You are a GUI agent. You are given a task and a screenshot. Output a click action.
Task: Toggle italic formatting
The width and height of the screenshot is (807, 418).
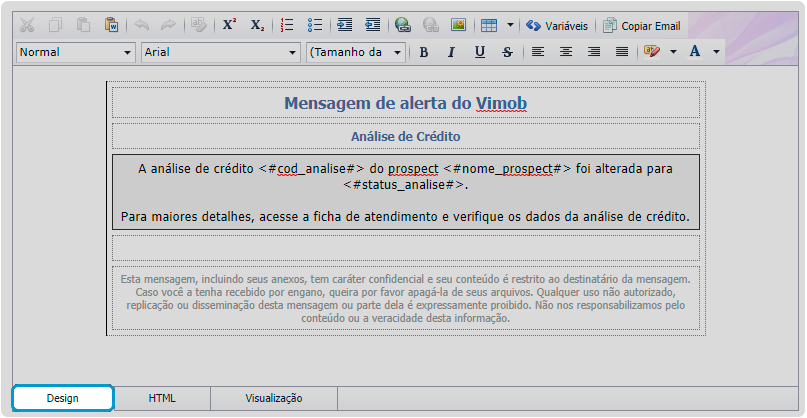click(x=451, y=53)
